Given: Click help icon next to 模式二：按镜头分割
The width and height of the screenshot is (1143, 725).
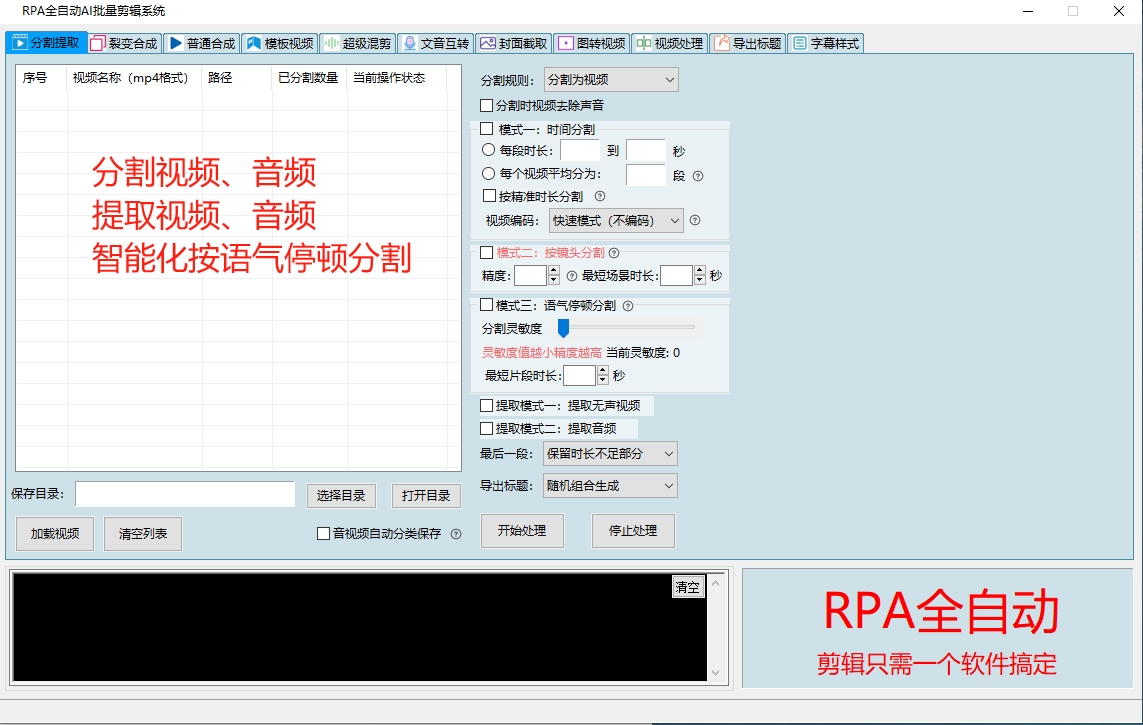Looking at the screenshot, I should pyautogui.click(x=614, y=253).
